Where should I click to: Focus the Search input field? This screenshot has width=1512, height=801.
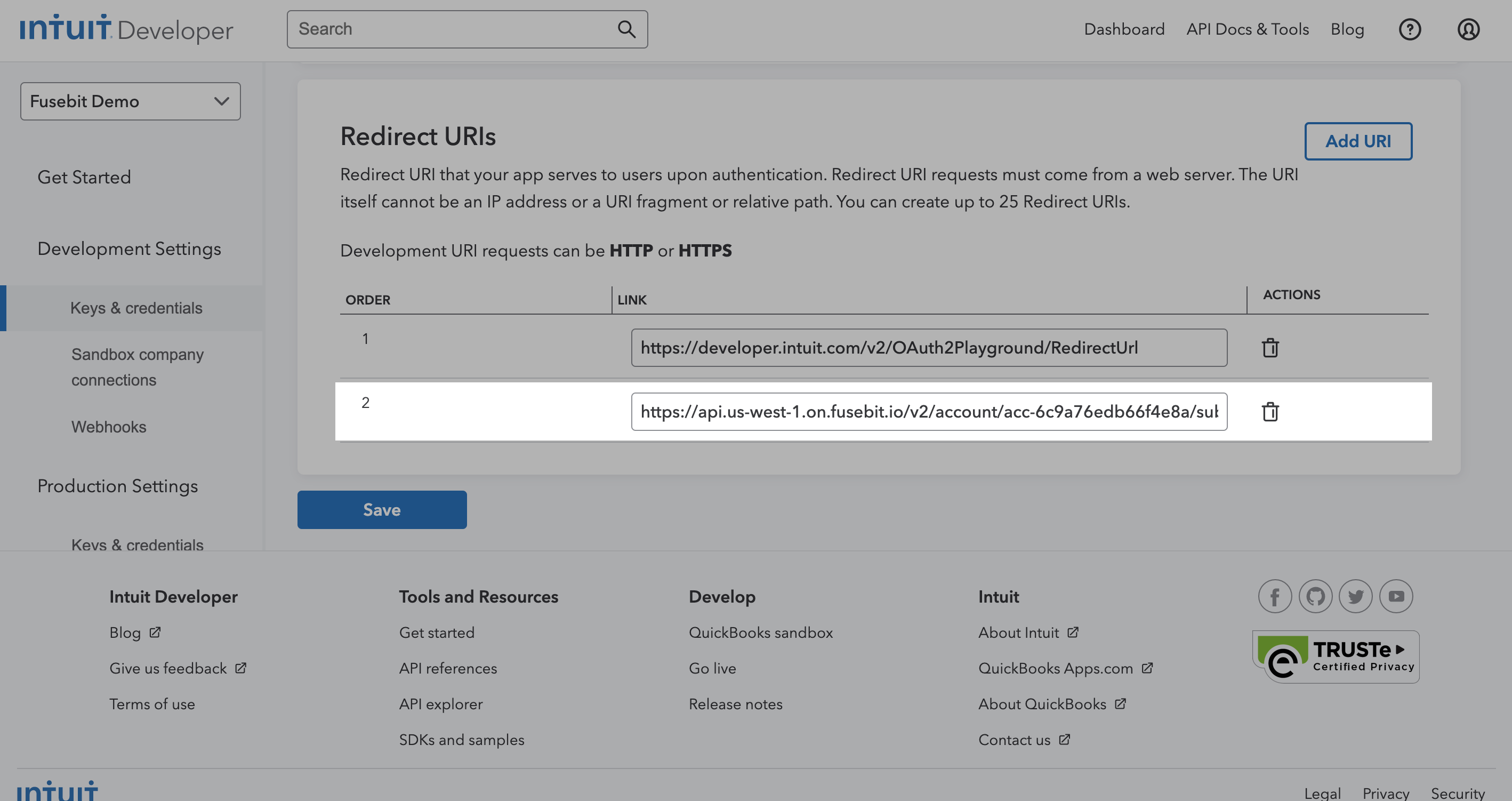point(467,29)
